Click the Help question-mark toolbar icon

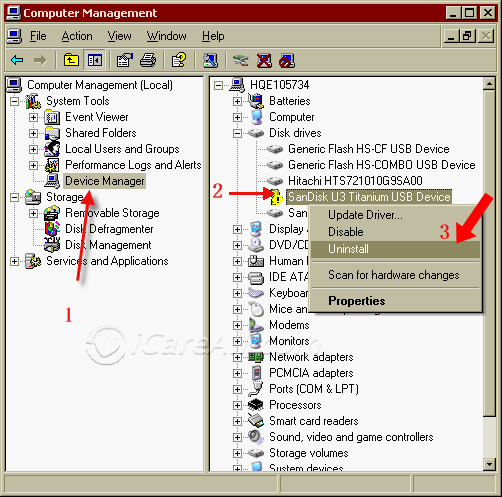[x=179, y=60]
